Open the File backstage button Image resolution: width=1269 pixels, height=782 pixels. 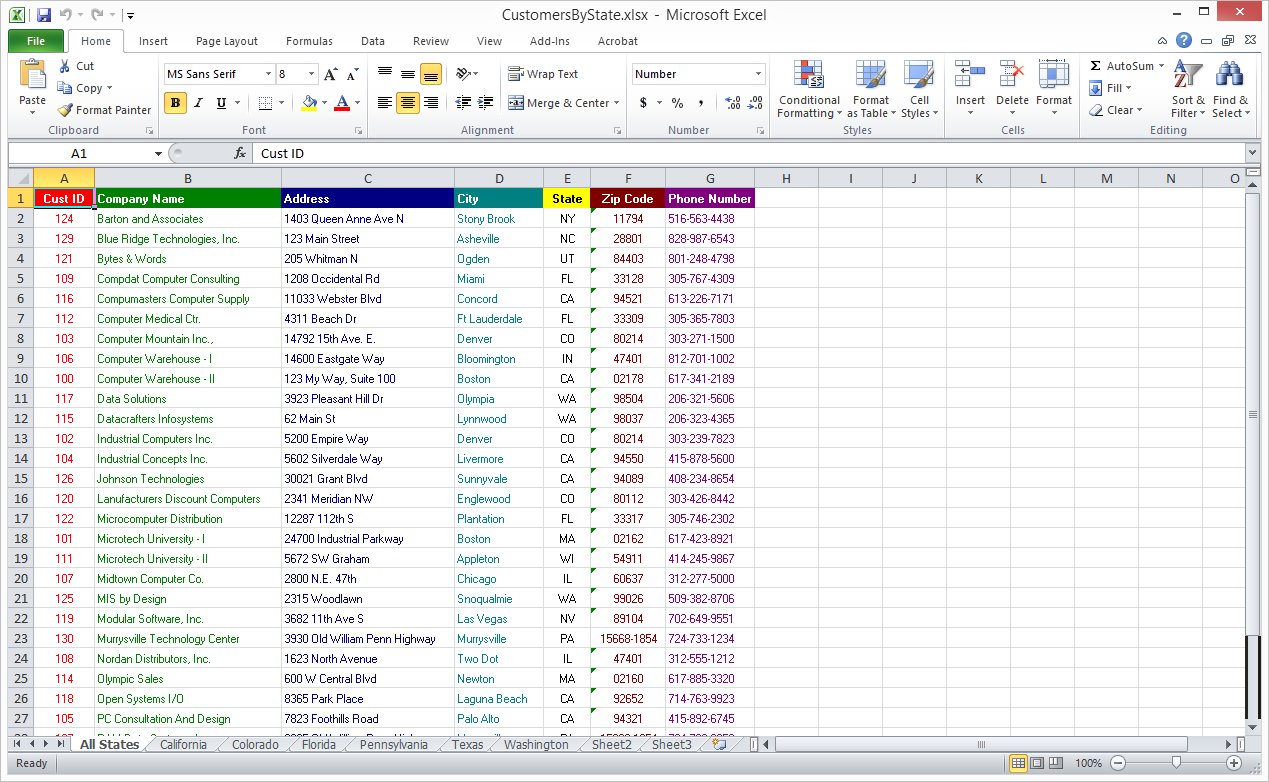pos(36,41)
